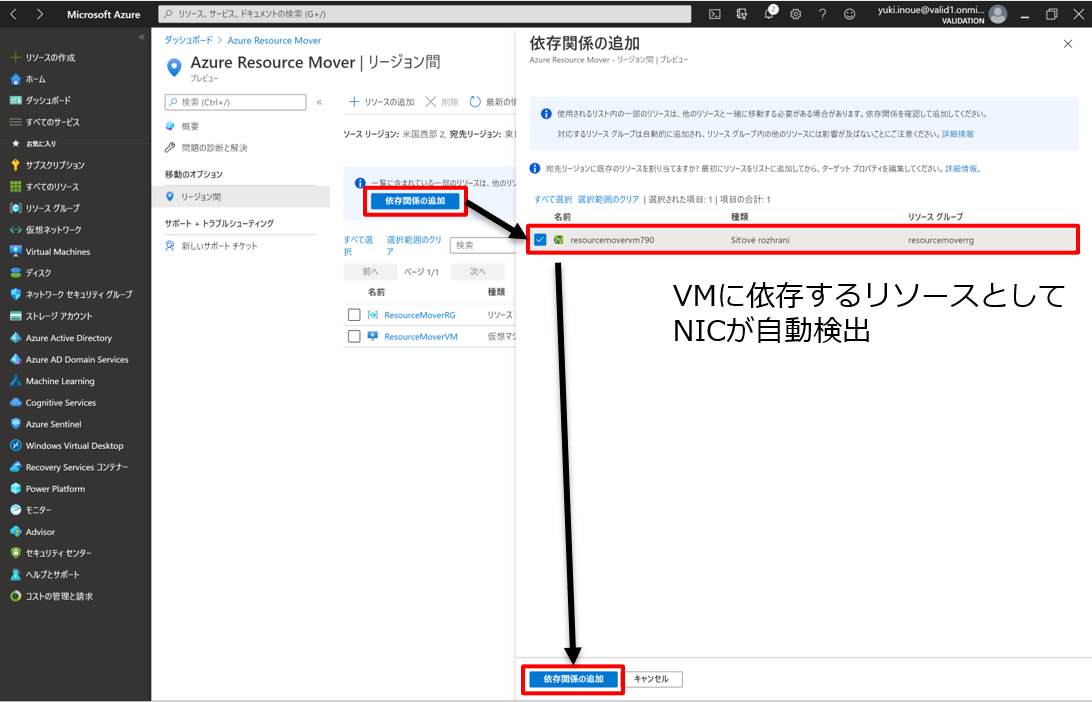Open 新しいサポート チケット menu item

pos(211,246)
